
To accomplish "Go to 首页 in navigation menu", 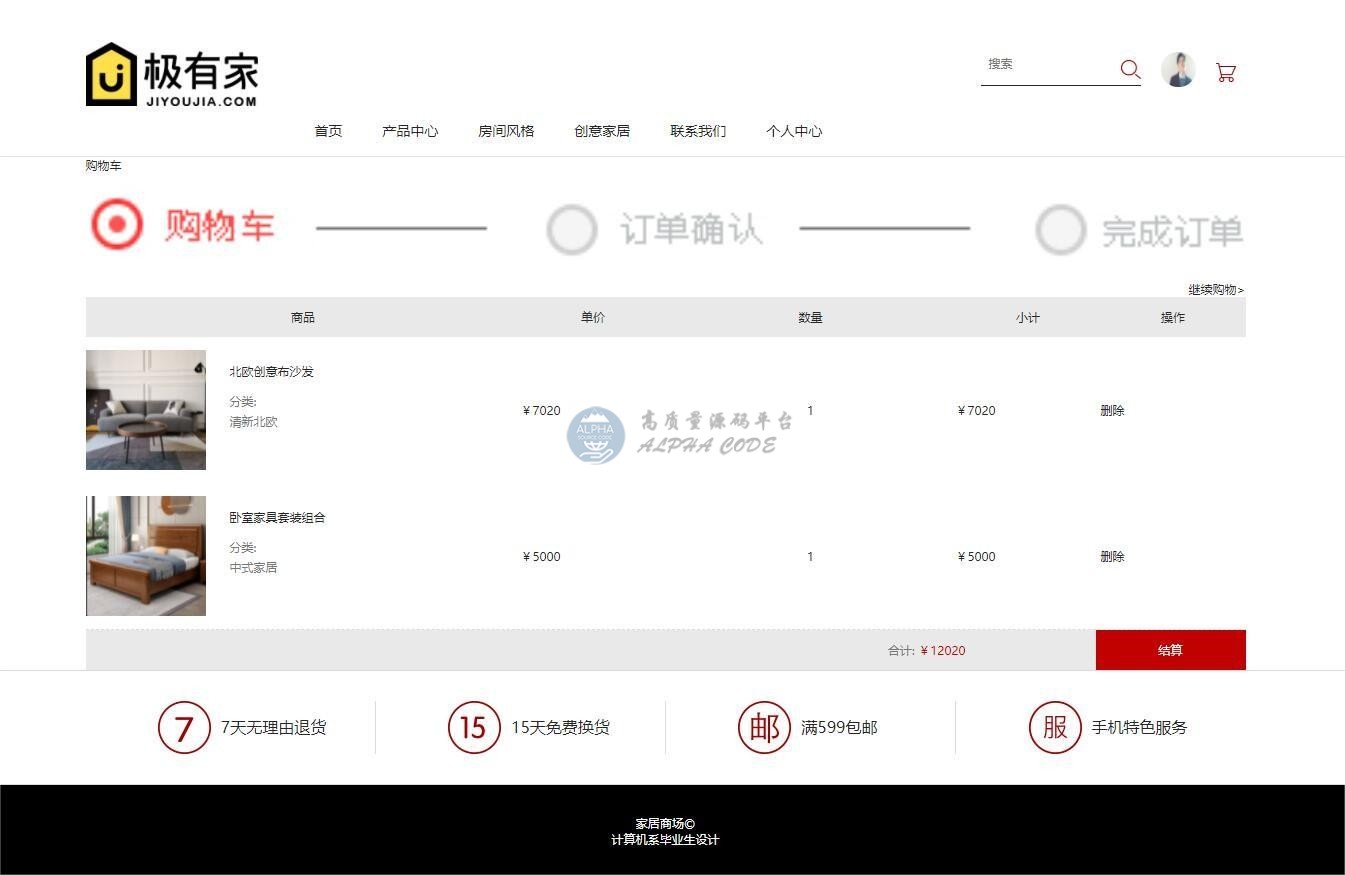I will pyautogui.click(x=328, y=131).
